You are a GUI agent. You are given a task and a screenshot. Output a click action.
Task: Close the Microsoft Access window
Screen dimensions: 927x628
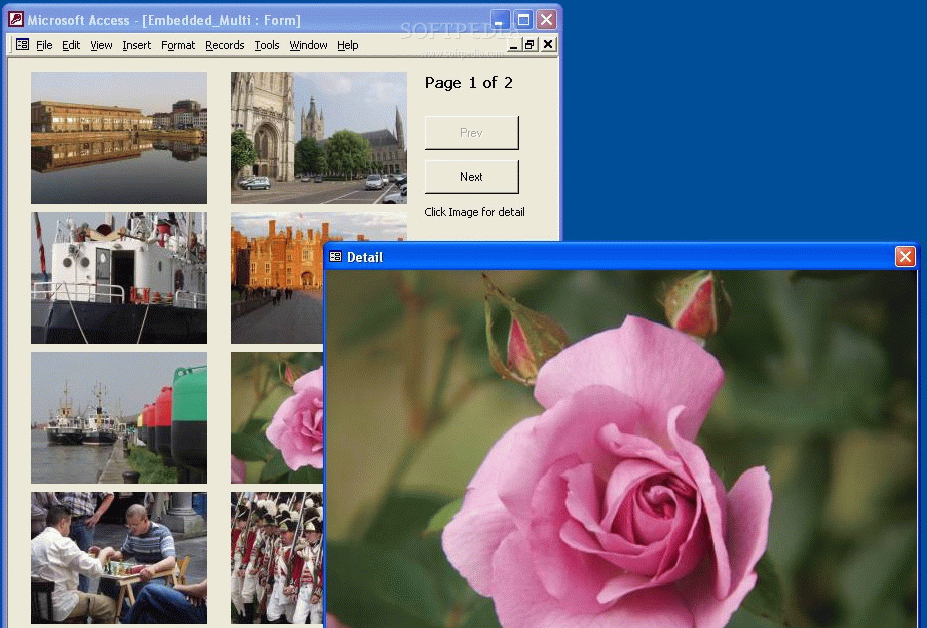[x=546, y=20]
